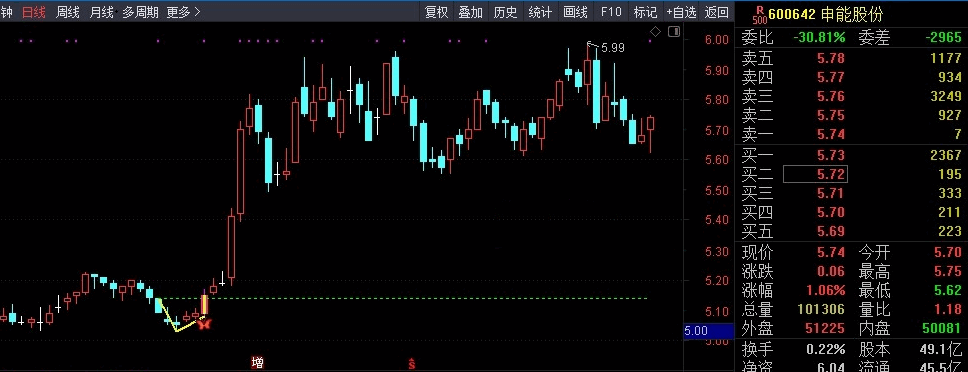The image size is (968, 372).
Task: Click the 最低 value 5.62
Action: tap(948, 291)
